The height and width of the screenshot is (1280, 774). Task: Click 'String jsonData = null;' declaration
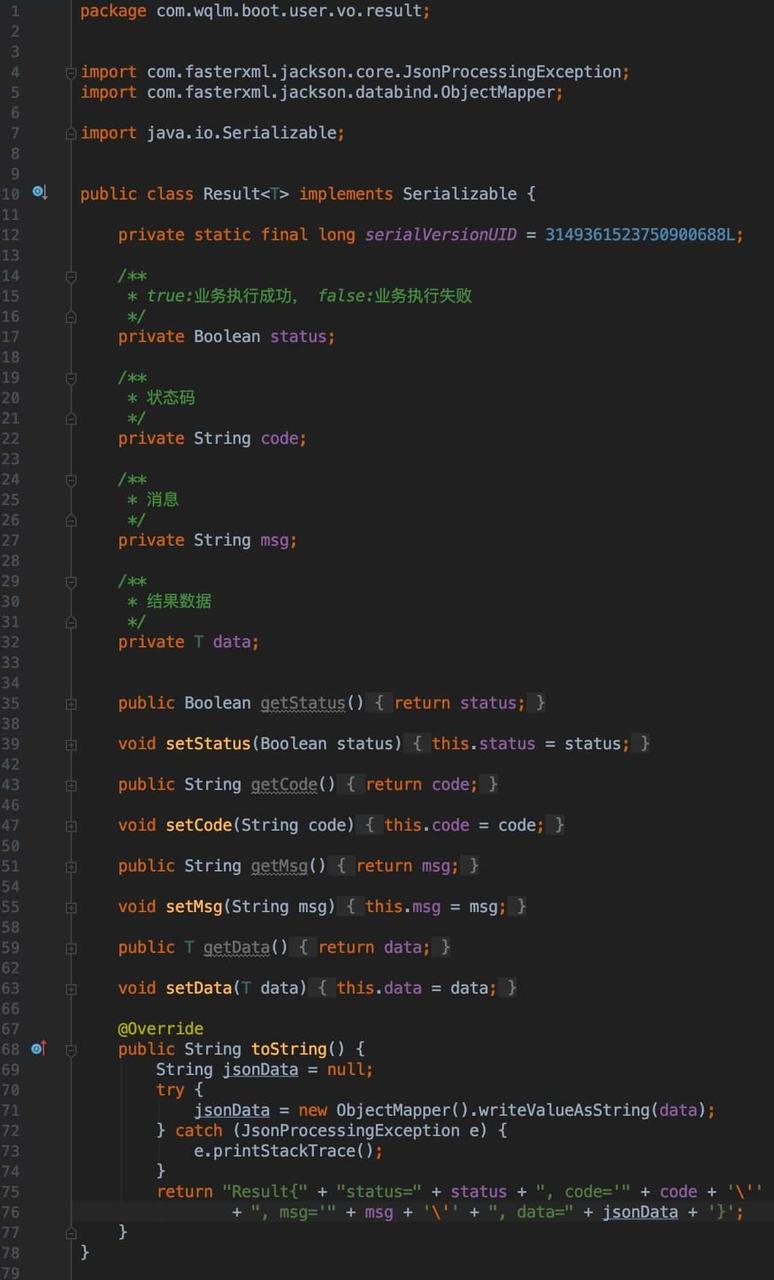pos(265,1069)
